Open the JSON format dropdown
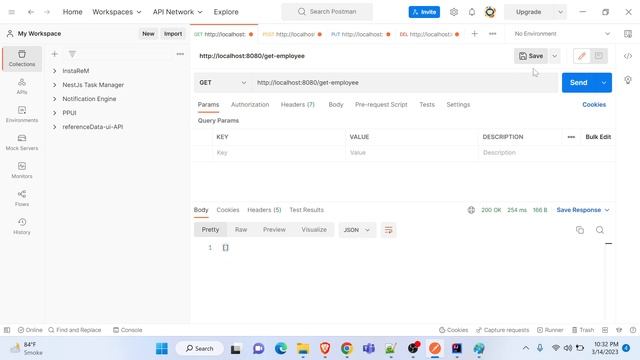This screenshot has height=360, width=640. click(x=357, y=230)
